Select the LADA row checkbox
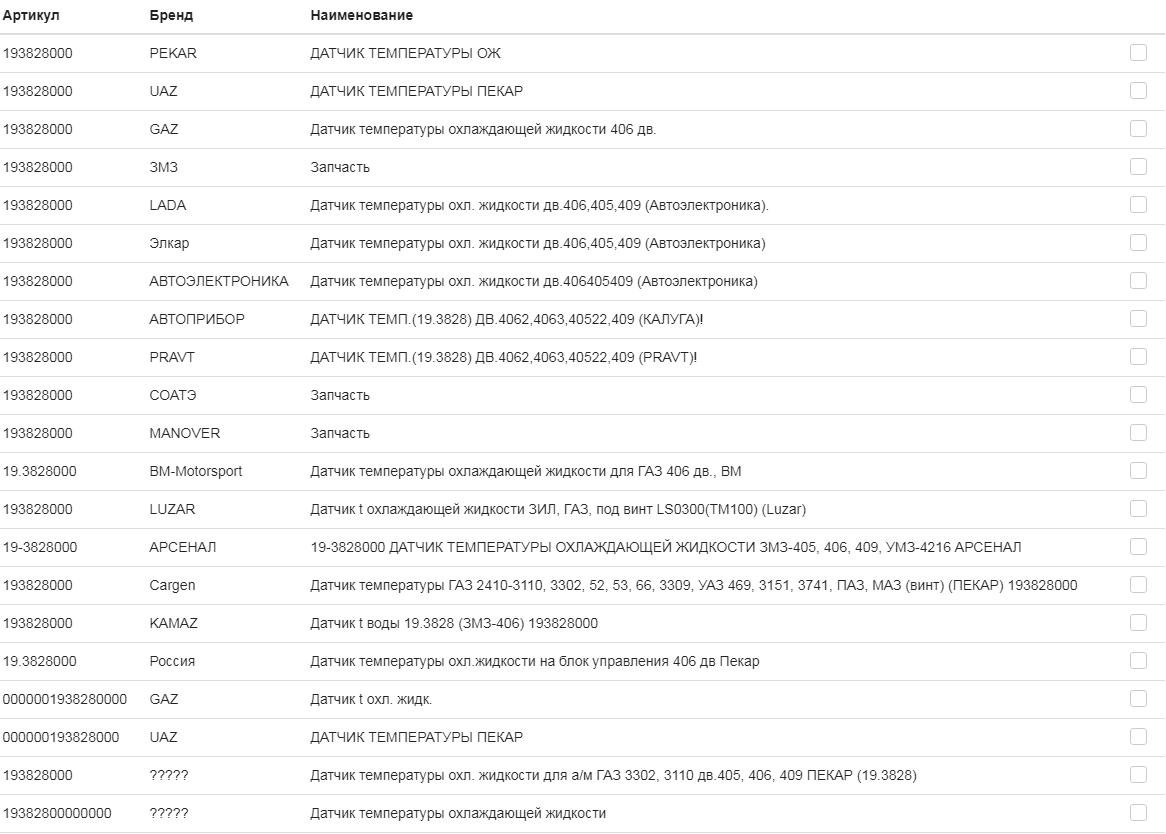 [x=1138, y=205]
